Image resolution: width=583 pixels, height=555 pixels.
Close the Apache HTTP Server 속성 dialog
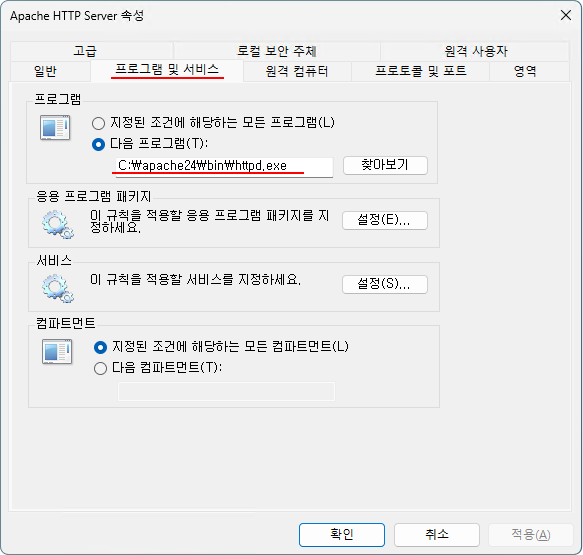coord(566,16)
